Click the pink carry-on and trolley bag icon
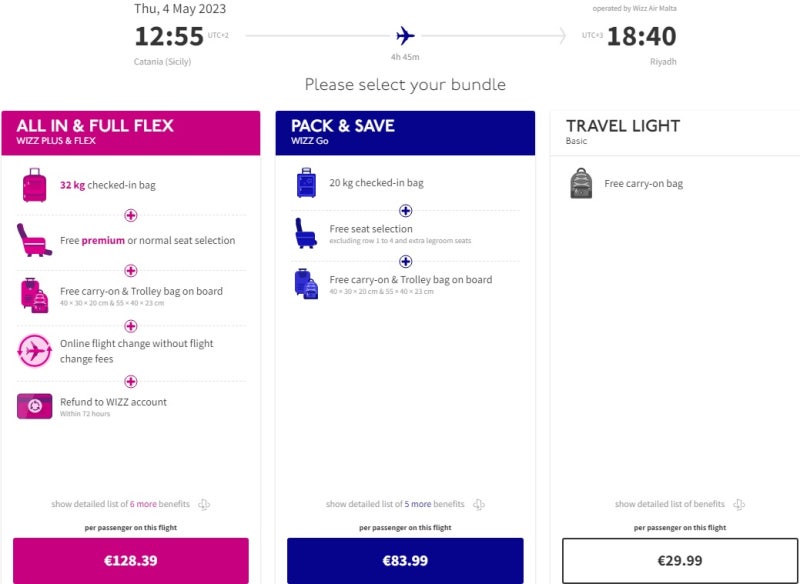This screenshot has width=800, height=584. point(35,295)
